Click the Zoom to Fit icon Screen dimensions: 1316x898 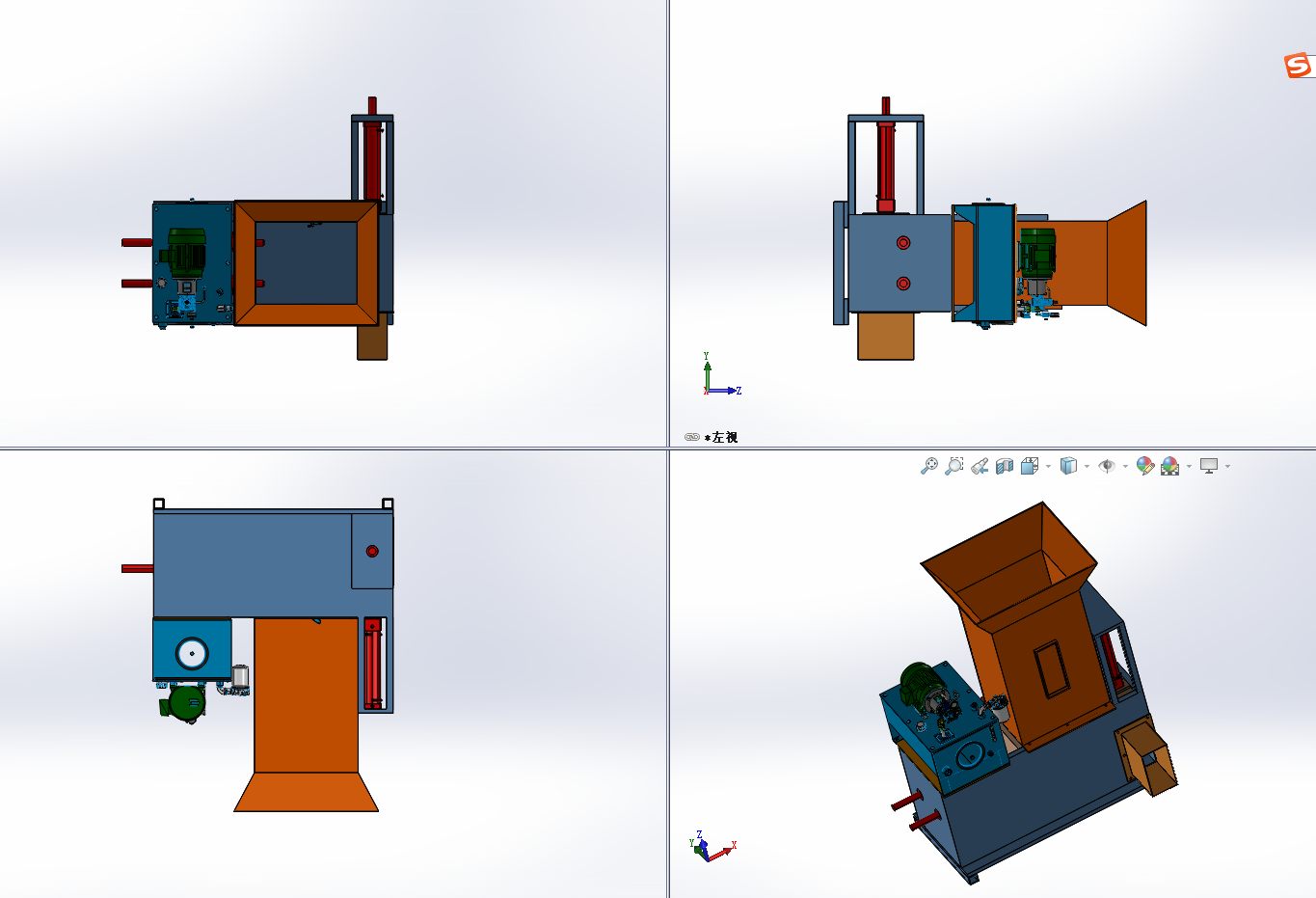point(928,466)
